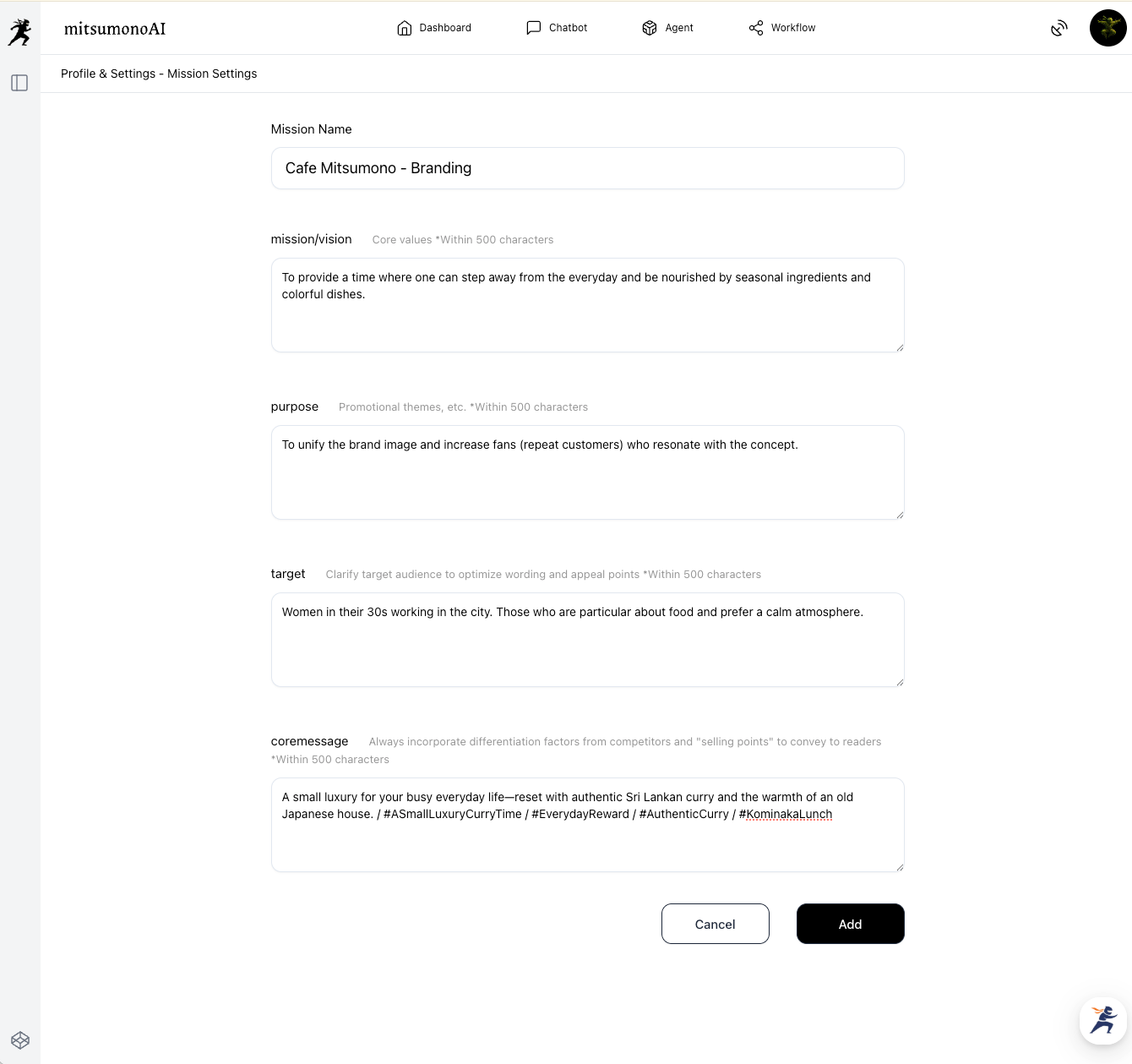Click the Agent cube icon

coord(650,28)
